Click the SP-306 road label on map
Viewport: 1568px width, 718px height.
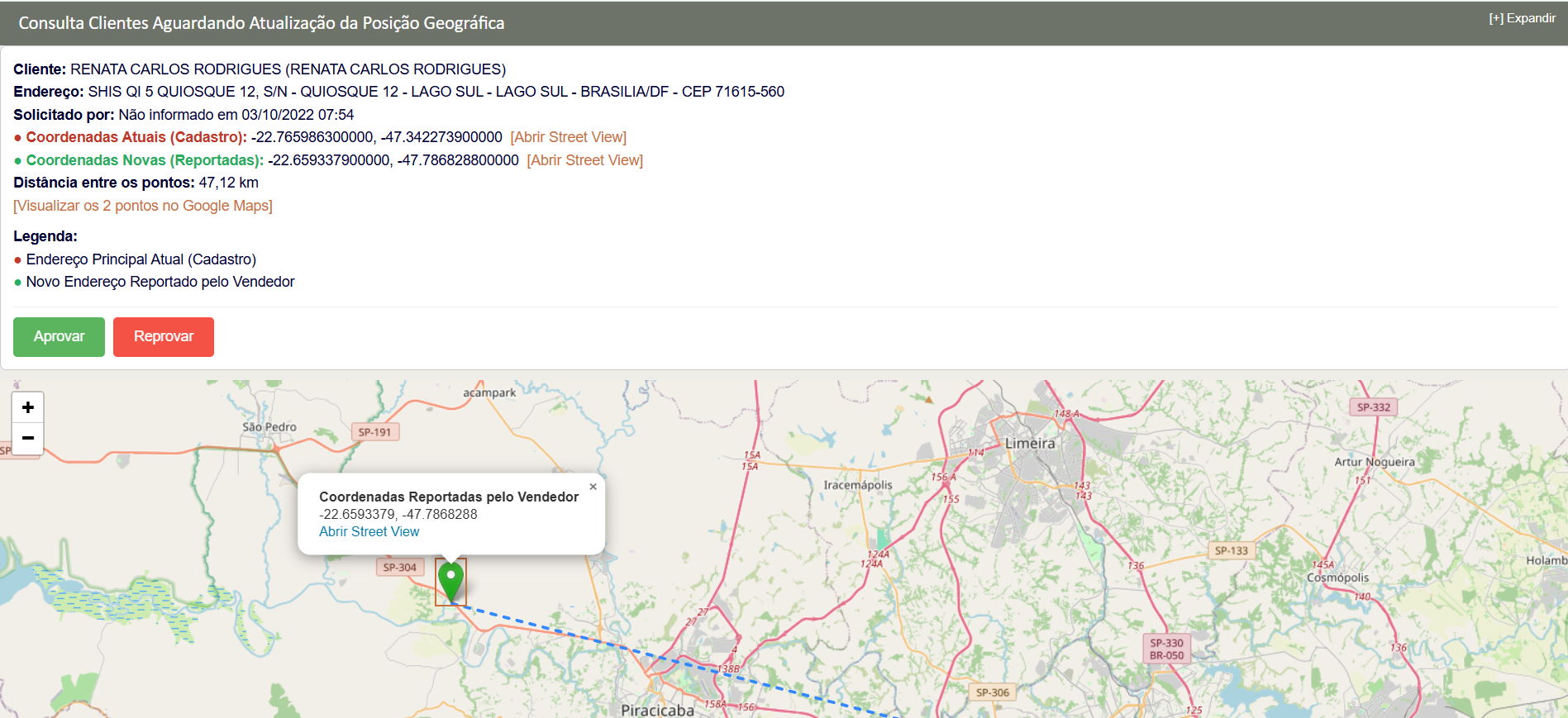coord(993,692)
